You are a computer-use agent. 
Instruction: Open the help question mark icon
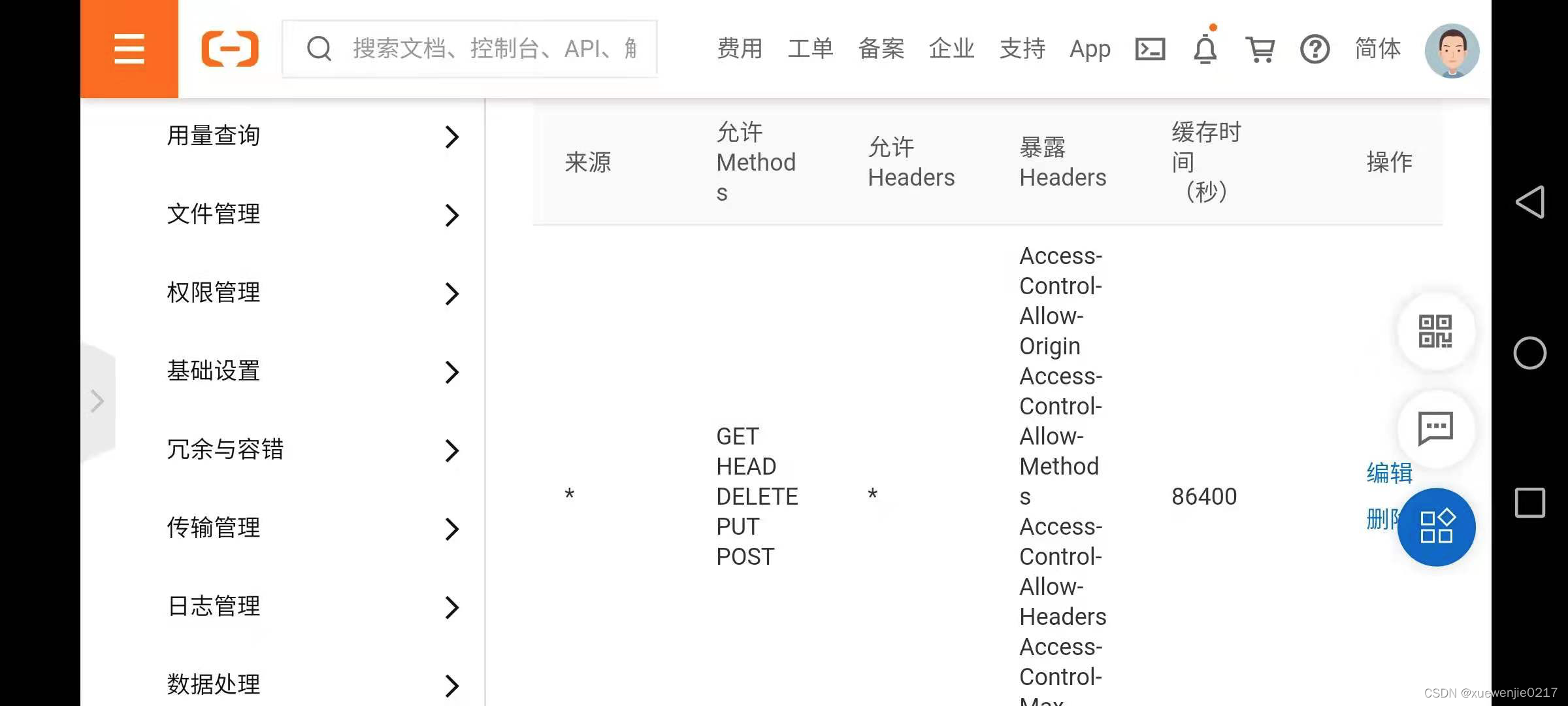tap(1315, 49)
